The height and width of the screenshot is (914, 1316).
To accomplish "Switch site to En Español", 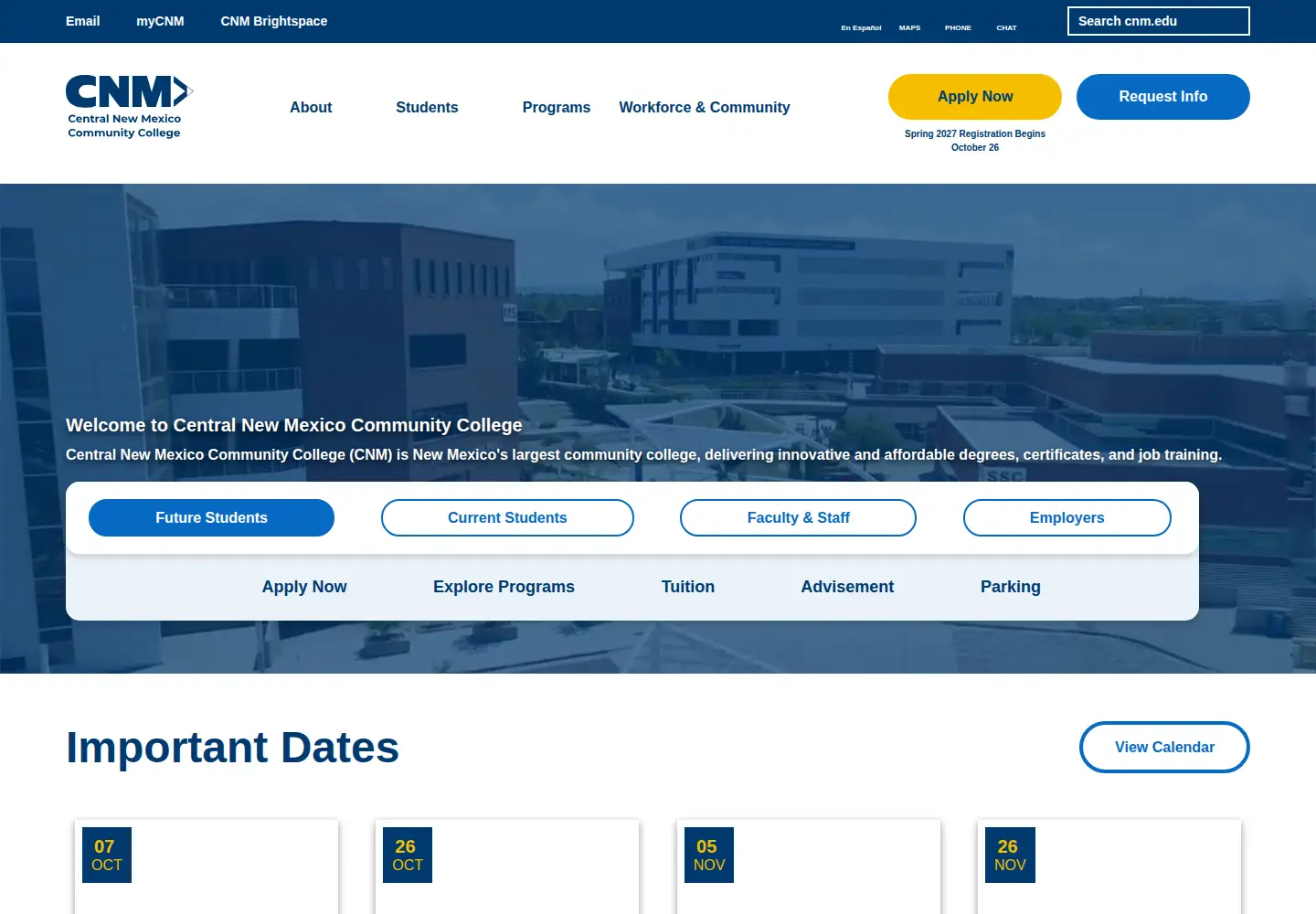I will [861, 27].
